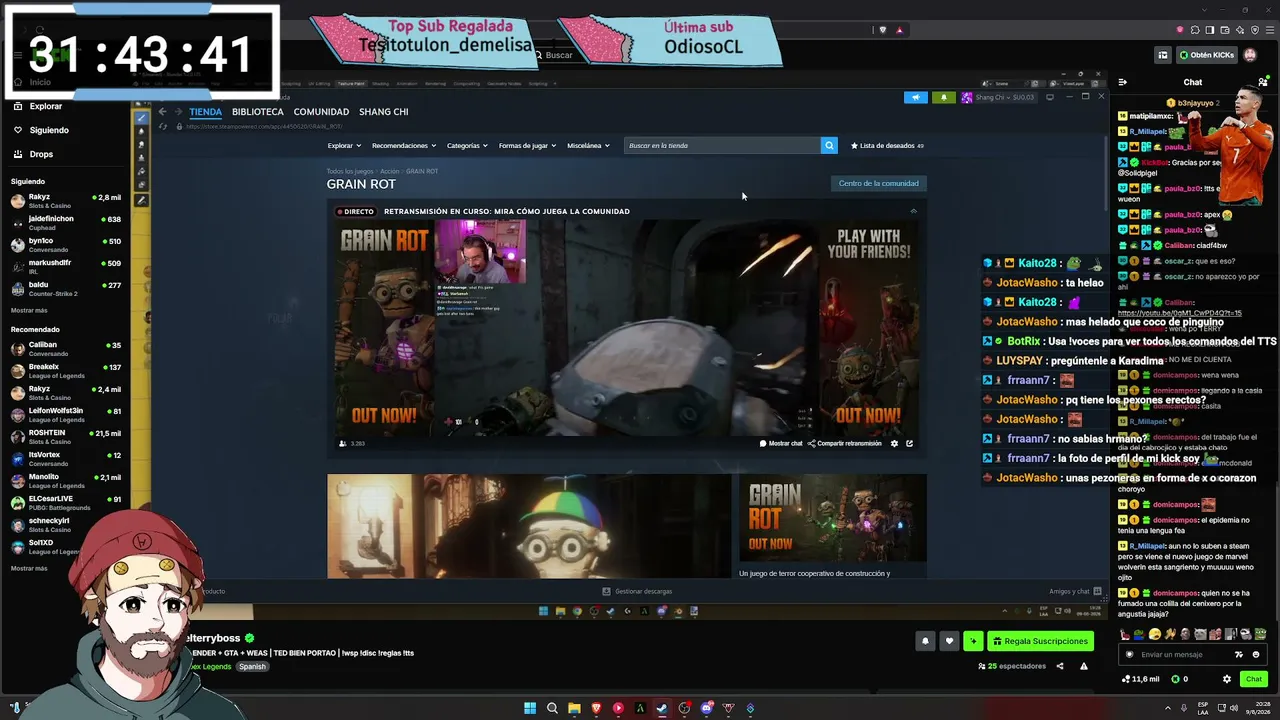Click the Steam store search magnifier button
Viewport: 1280px width, 720px height.
tap(829, 146)
